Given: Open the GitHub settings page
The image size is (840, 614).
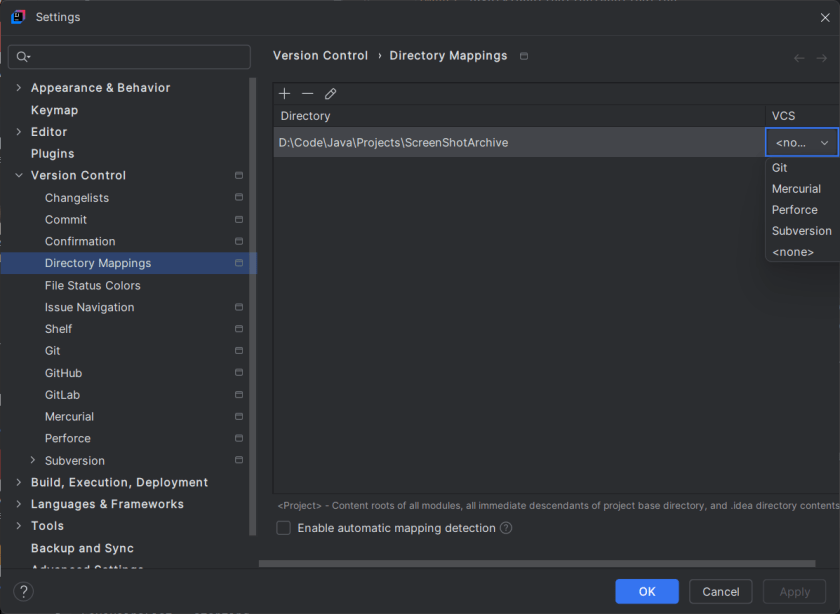Looking at the screenshot, I should [63, 373].
